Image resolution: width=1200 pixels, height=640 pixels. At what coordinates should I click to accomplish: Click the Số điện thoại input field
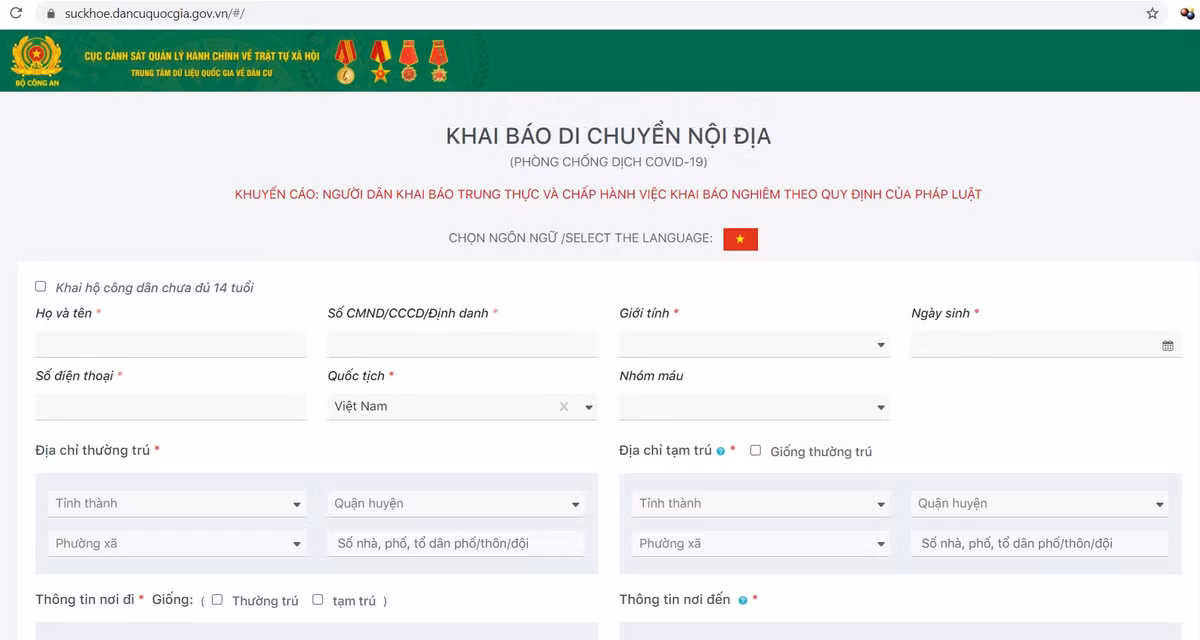coord(170,406)
